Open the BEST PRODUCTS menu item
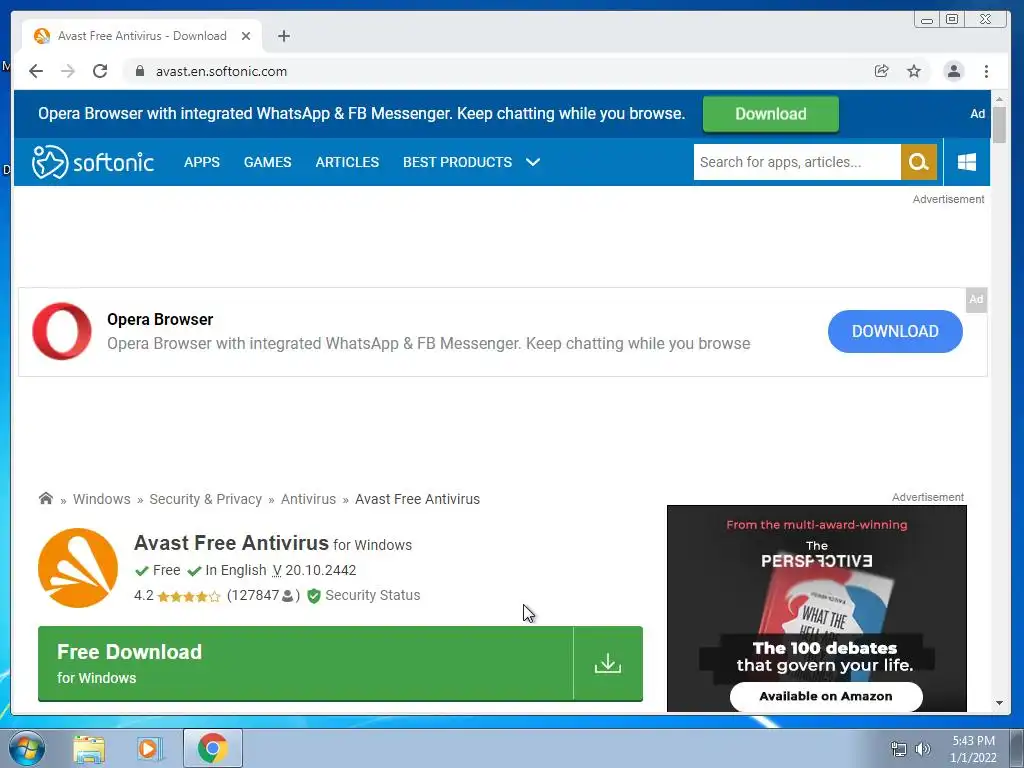Screen dimensions: 1024x768 [457, 162]
